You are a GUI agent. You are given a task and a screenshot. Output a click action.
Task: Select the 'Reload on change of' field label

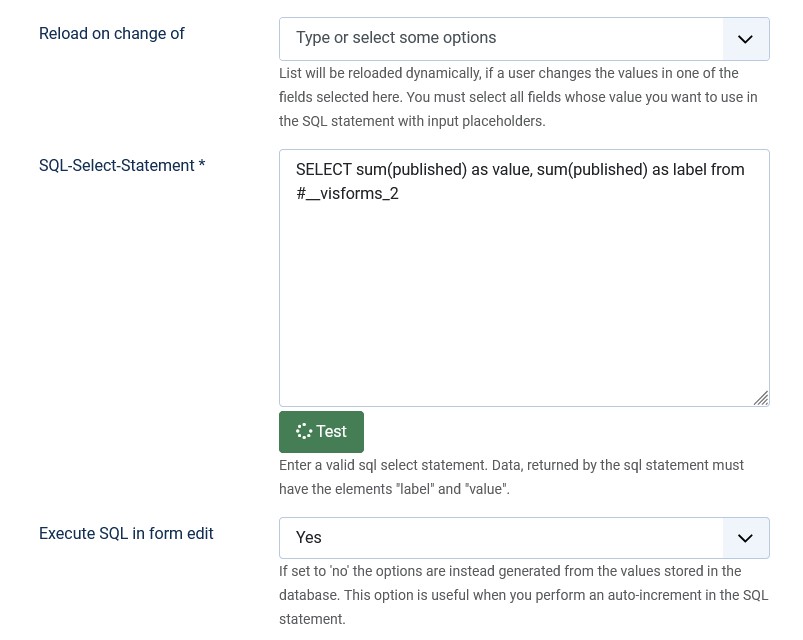coord(112,33)
